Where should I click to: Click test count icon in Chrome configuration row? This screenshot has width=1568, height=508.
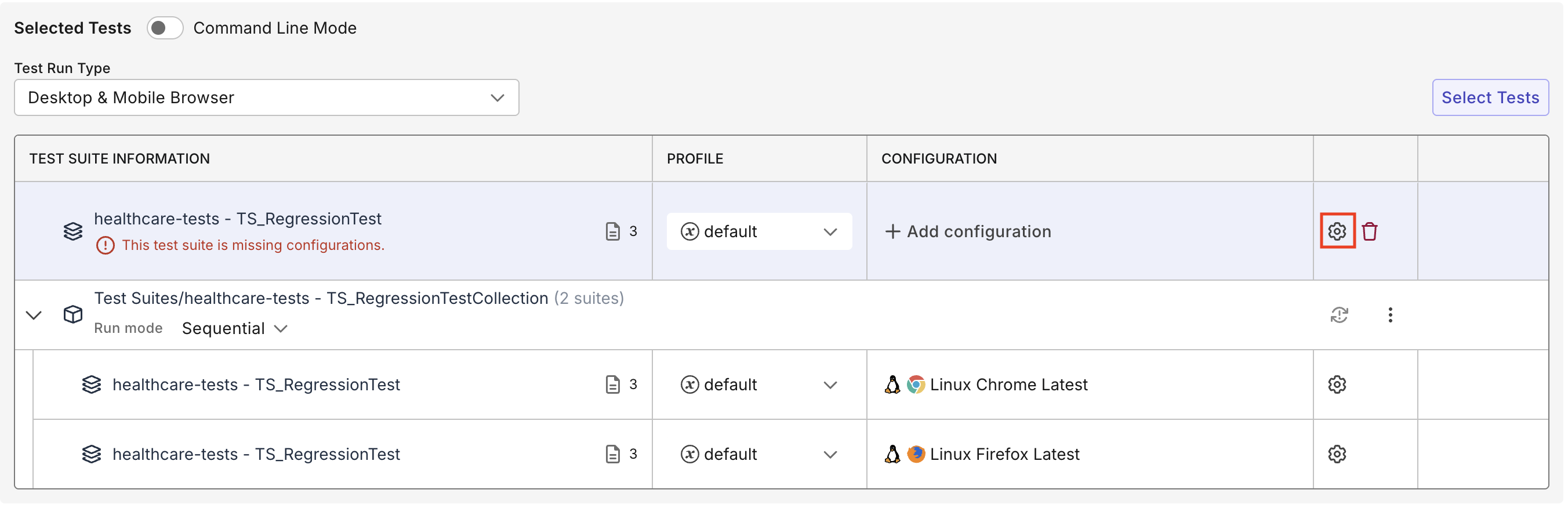pyautogui.click(x=613, y=385)
